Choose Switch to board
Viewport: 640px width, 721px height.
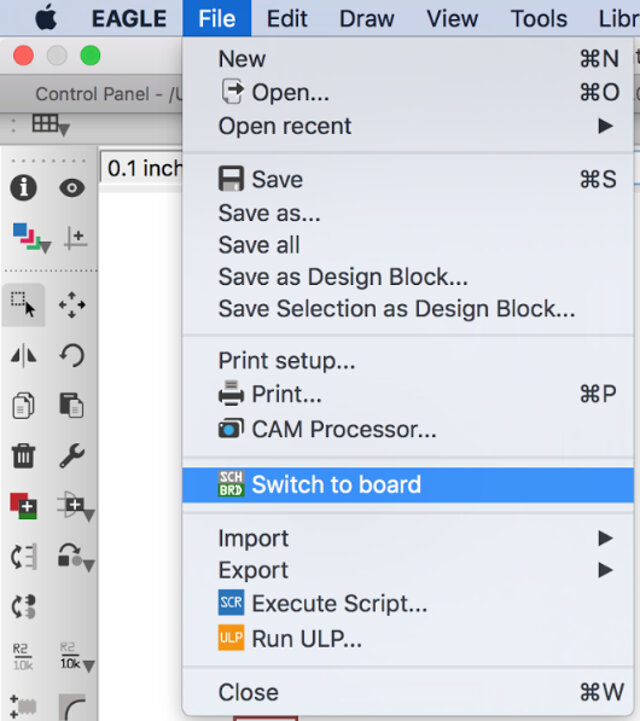336,485
